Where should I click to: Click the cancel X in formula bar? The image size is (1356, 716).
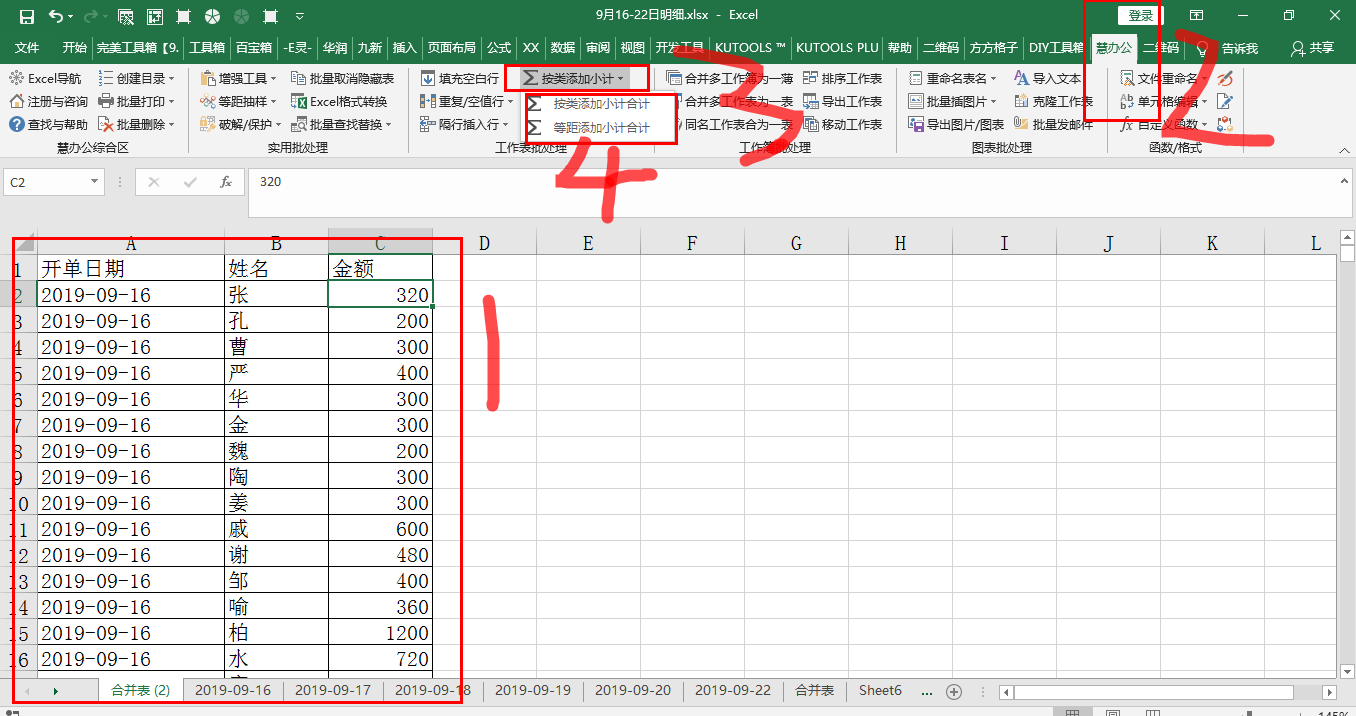click(x=153, y=182)
